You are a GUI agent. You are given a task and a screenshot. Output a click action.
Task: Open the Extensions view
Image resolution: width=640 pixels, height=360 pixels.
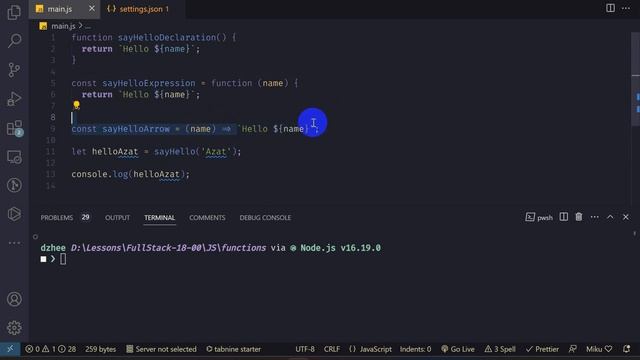[14, 128]
